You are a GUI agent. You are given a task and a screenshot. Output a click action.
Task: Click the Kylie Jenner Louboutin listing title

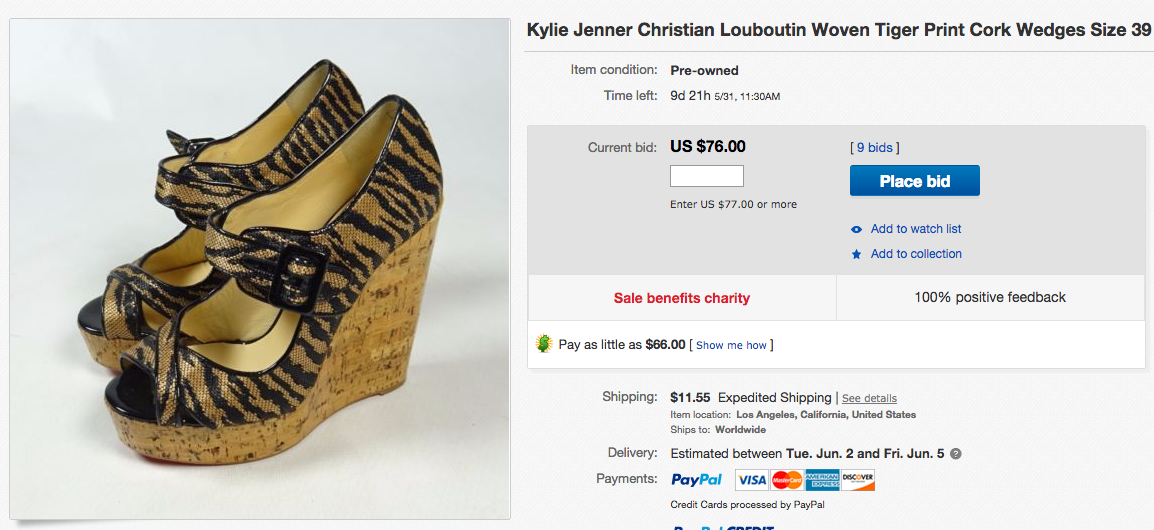click(839, 30)
